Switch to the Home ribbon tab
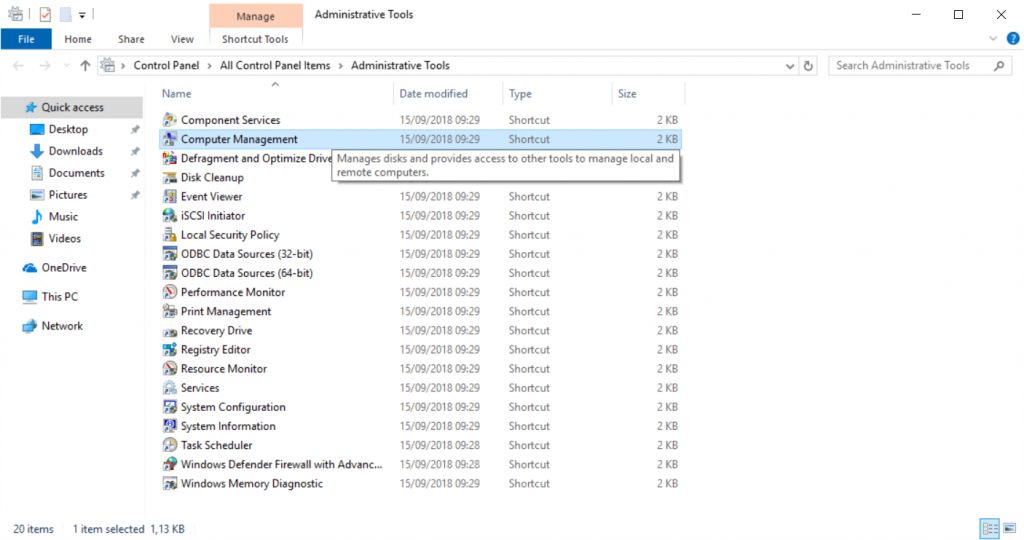1024x540 pixels. pyautogui.click(x=78, y=39)
